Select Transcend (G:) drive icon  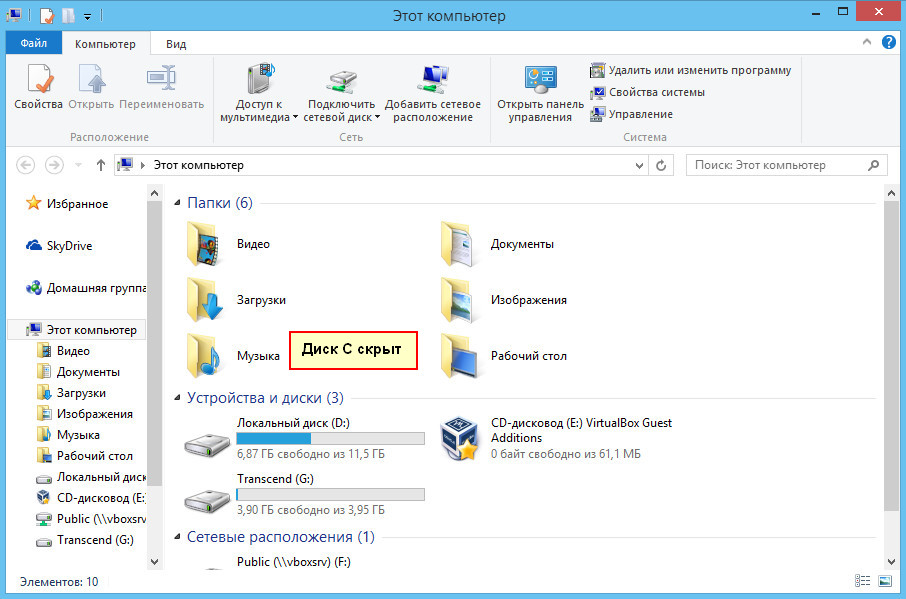tap(207, 501)
